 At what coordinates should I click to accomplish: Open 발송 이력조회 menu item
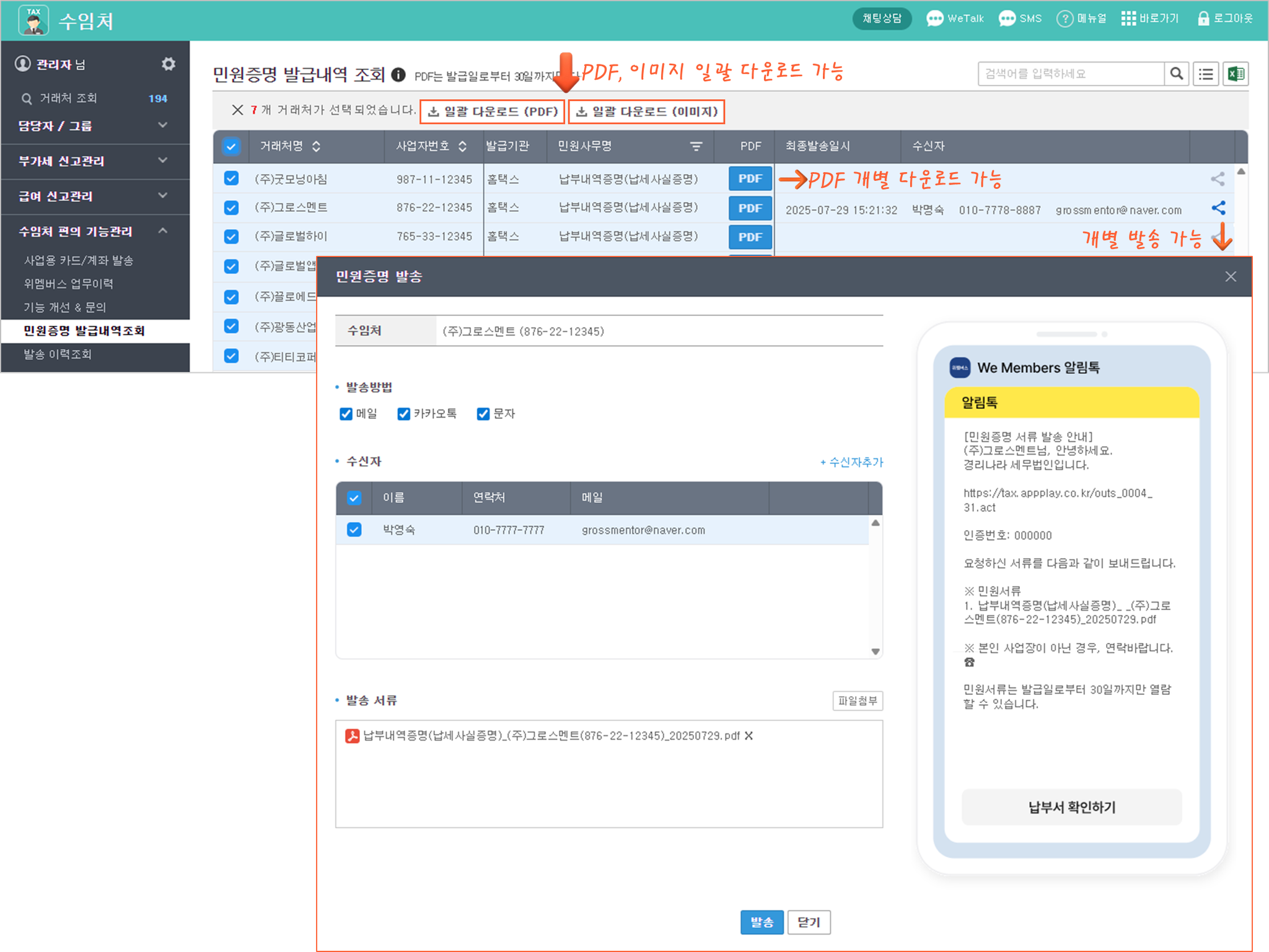coord(58,354)
